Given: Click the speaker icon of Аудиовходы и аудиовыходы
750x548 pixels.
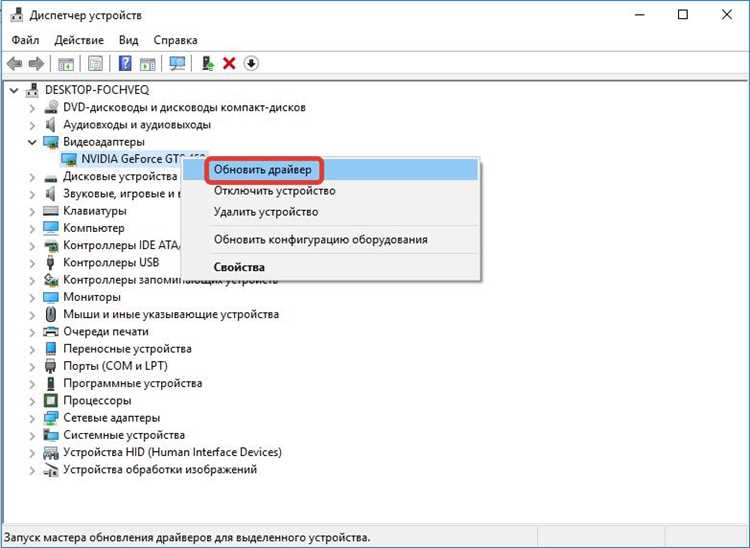Looking at the screenshot, I should coord(51,124).
